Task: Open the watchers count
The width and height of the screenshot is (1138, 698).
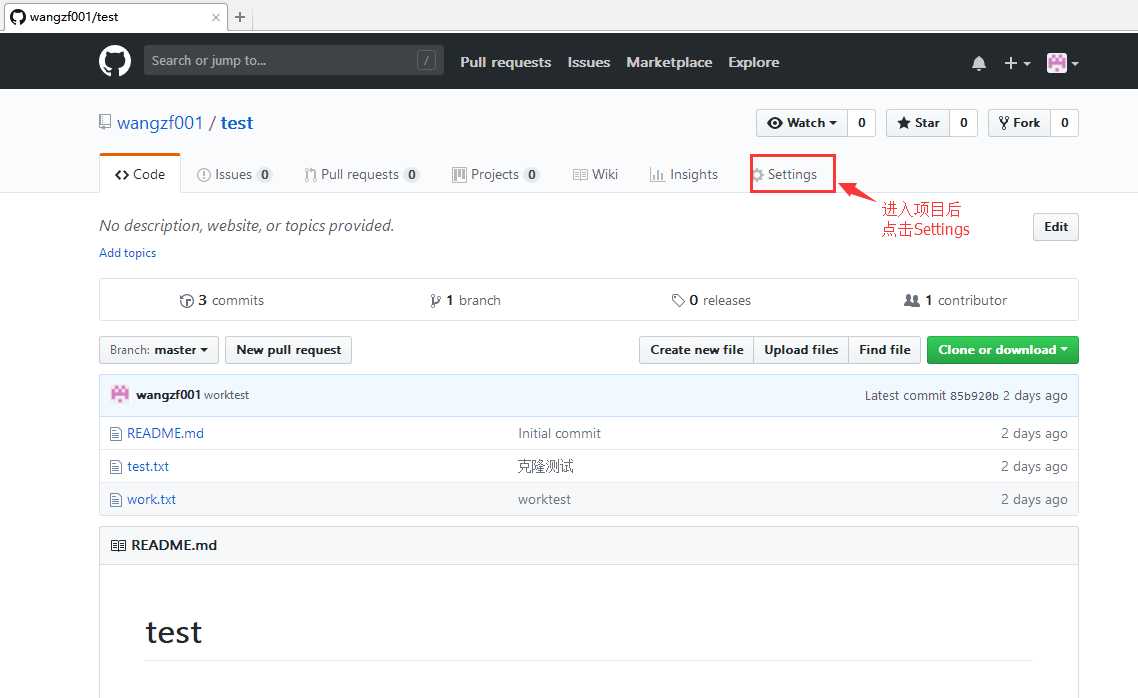Action: pos(861,123)
